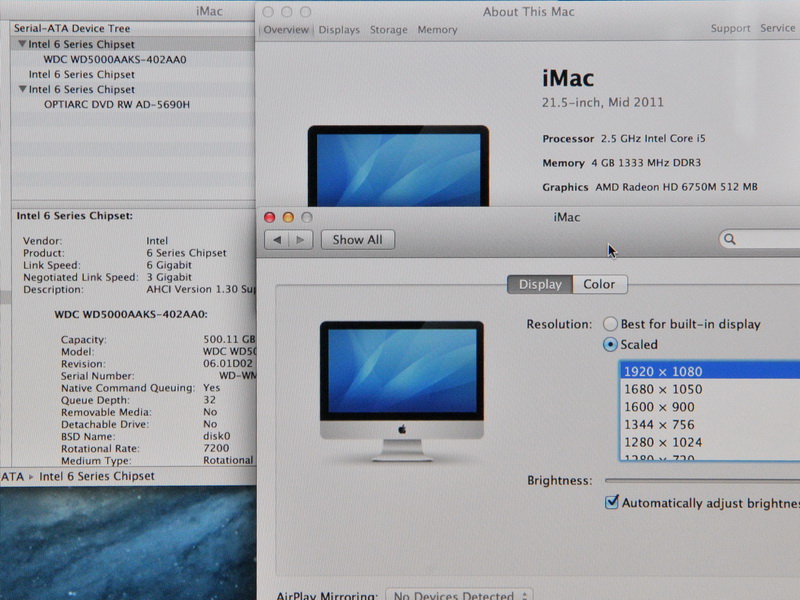Select 1680 × 1050 resolution

tap(710, 389)
